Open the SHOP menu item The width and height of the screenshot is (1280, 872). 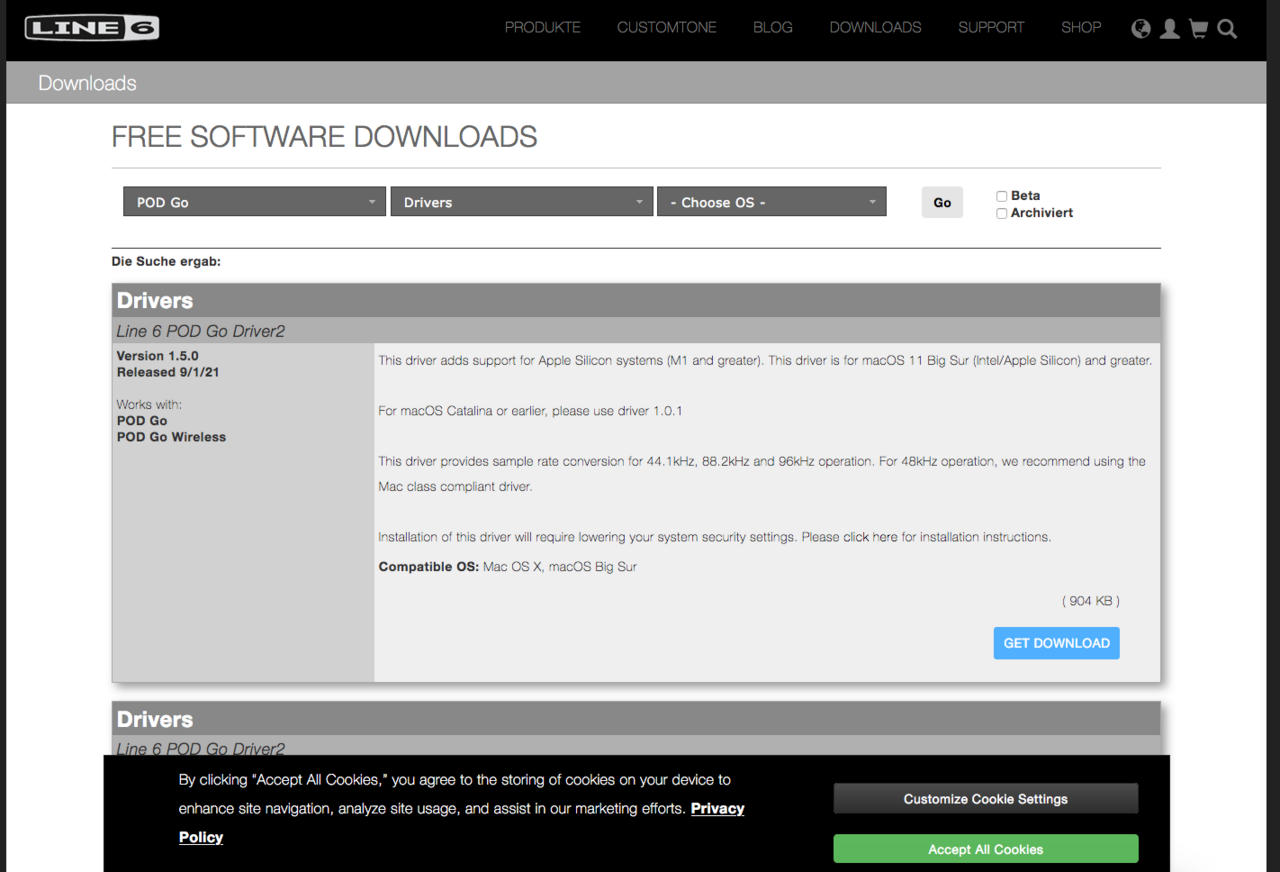tap(1081, 27)
